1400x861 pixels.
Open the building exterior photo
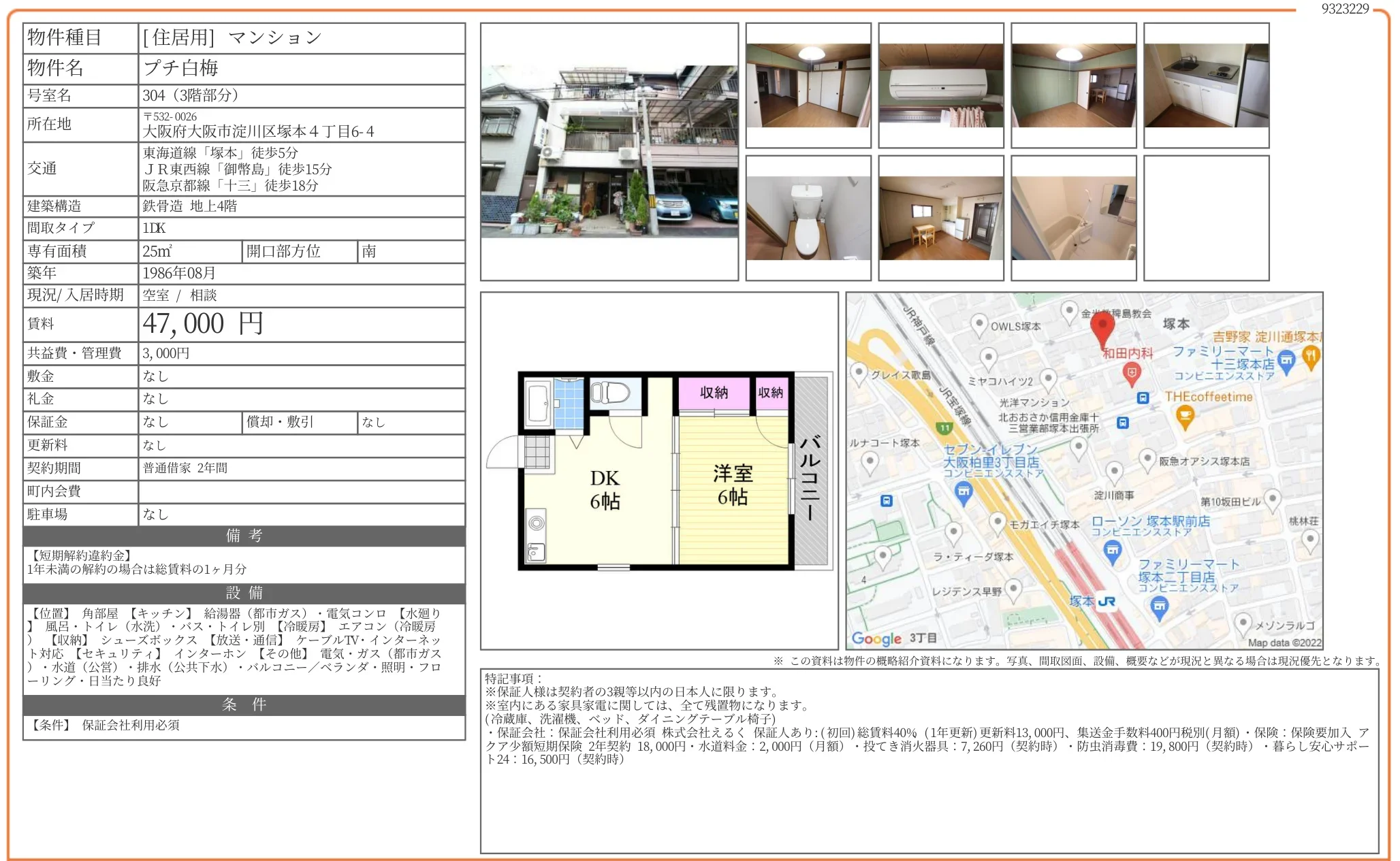click(x=609, y=152)
